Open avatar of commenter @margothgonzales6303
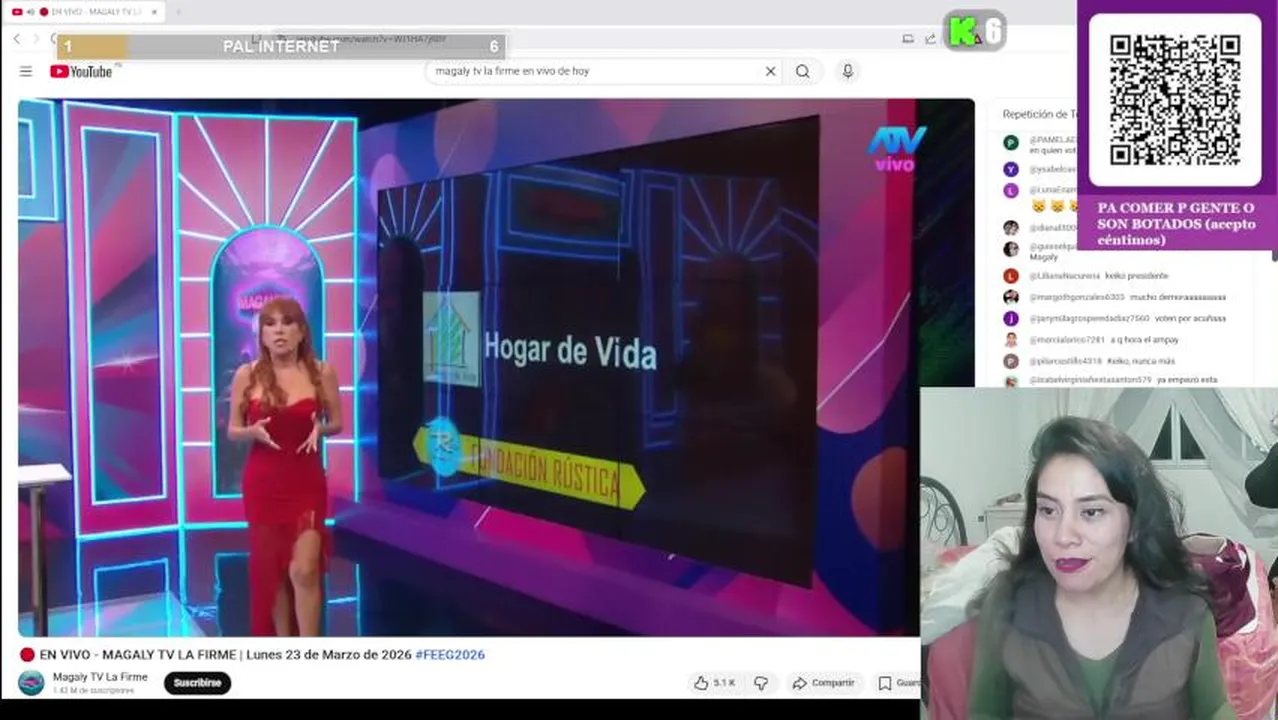This screenshot has height=720, width=1278. pos(1011,297)
